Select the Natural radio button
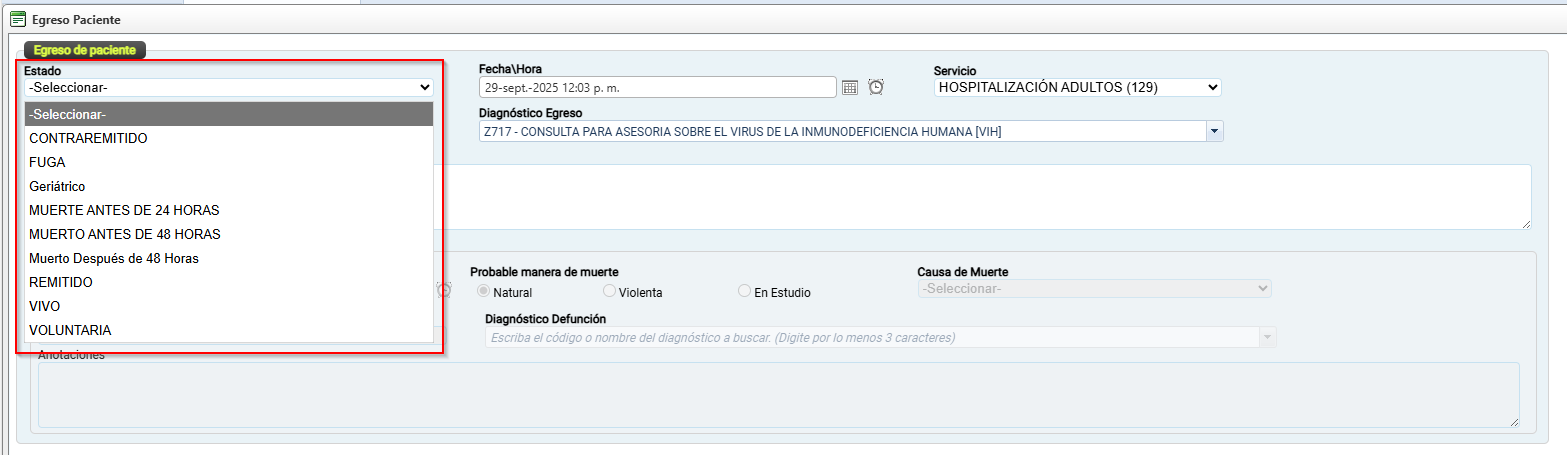This screenshot has width=1567, height=455. 484,292
